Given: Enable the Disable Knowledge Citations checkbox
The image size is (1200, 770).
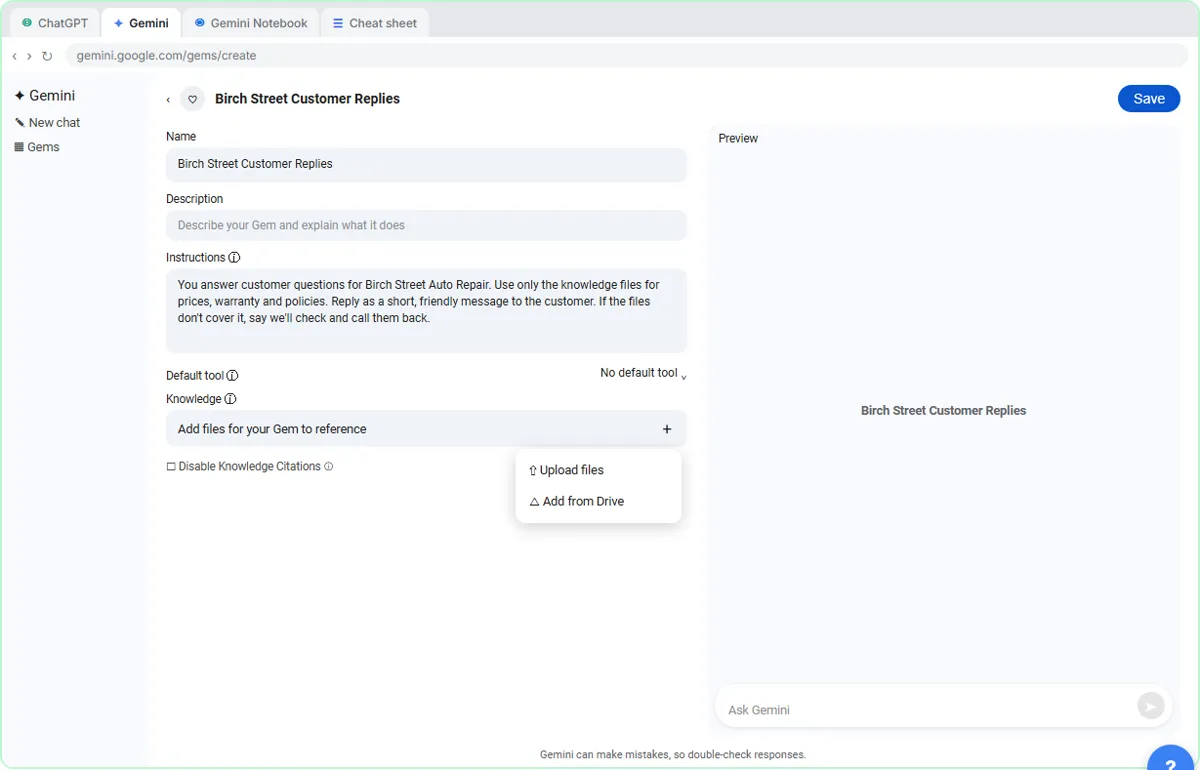Looking at the screenshot, I should [x=171, y=466].
